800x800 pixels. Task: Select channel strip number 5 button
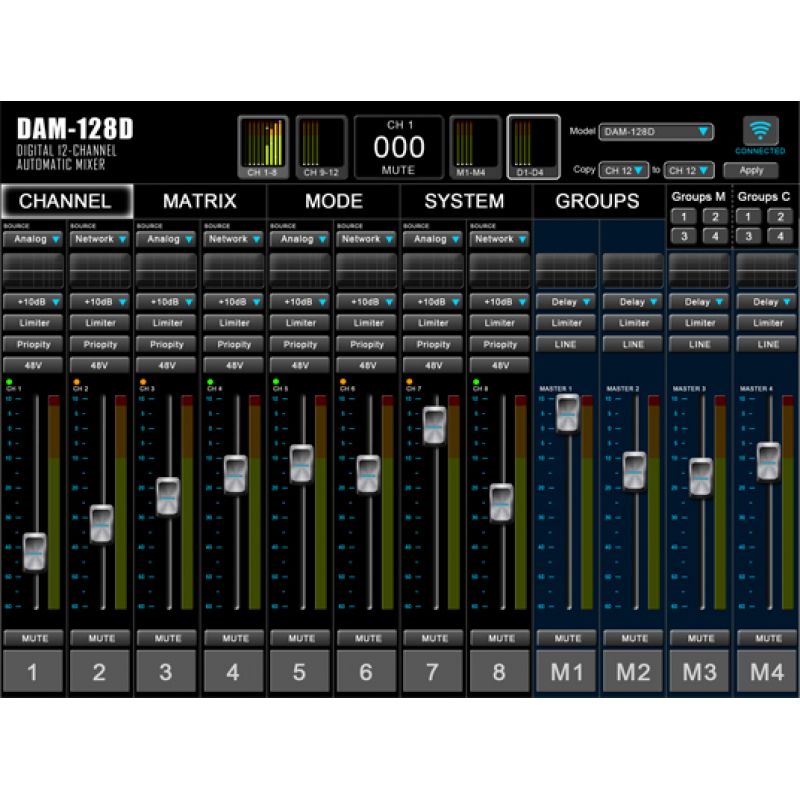(299, 672)
